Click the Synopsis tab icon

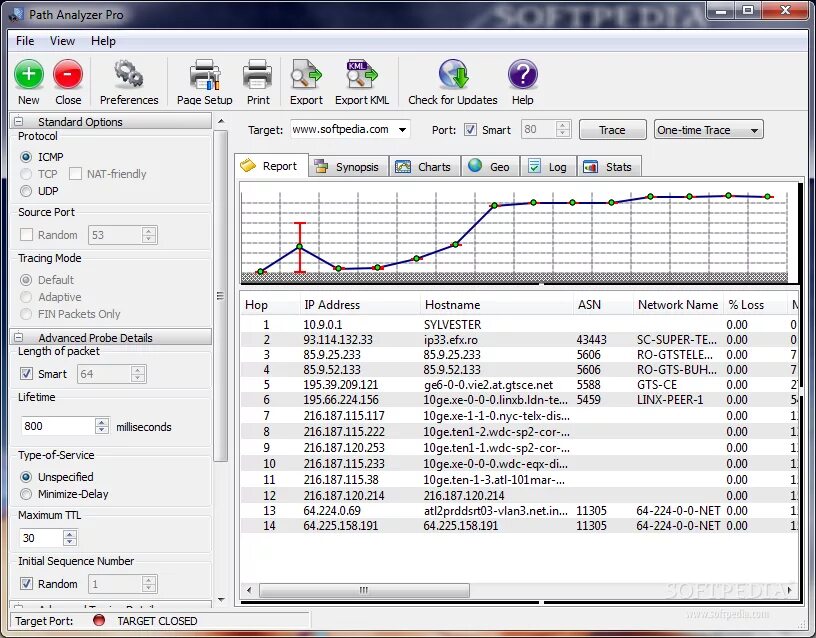coord(321,167)
